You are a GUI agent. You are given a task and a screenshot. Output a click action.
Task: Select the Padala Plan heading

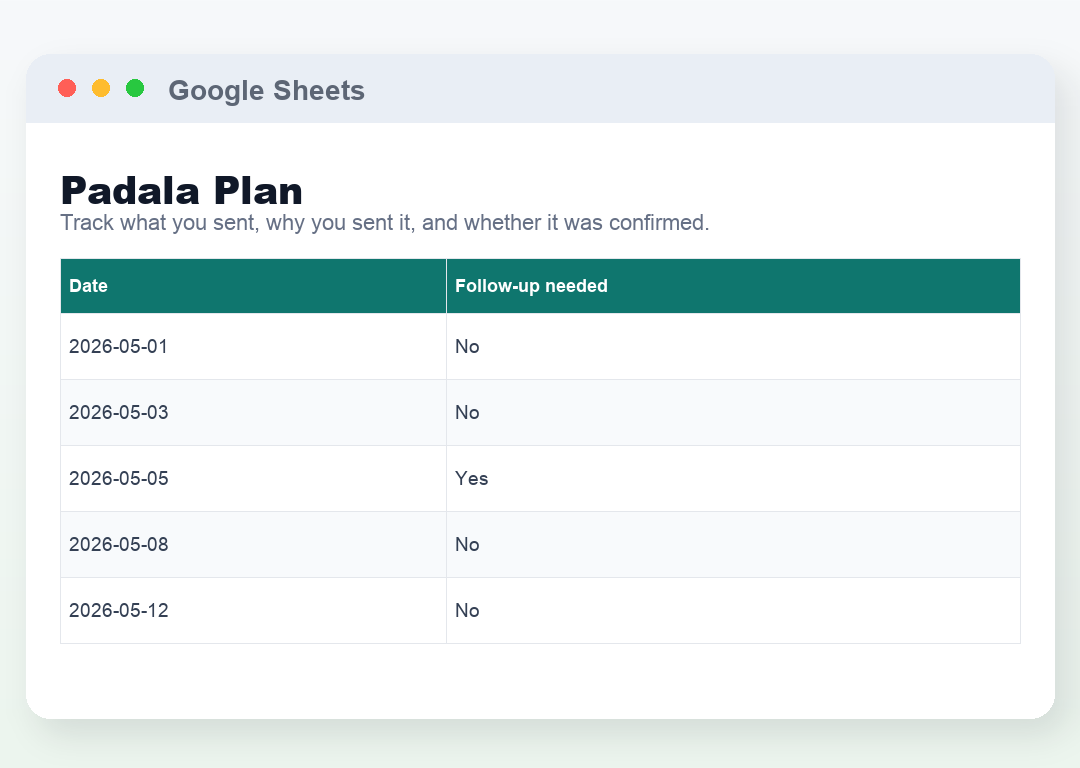[x=182, y=191]
